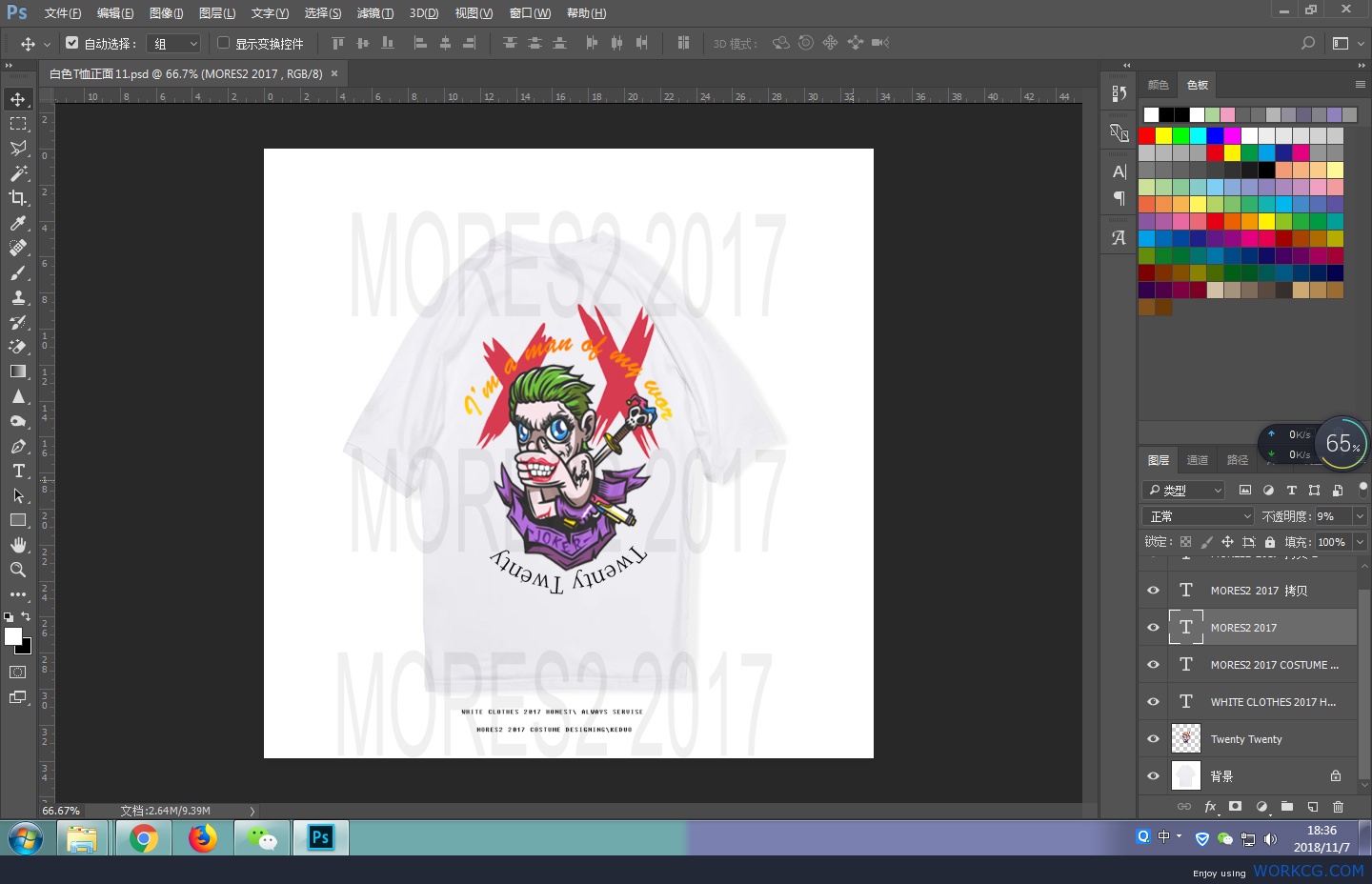Select the Brush tool

tap(18, 272)
